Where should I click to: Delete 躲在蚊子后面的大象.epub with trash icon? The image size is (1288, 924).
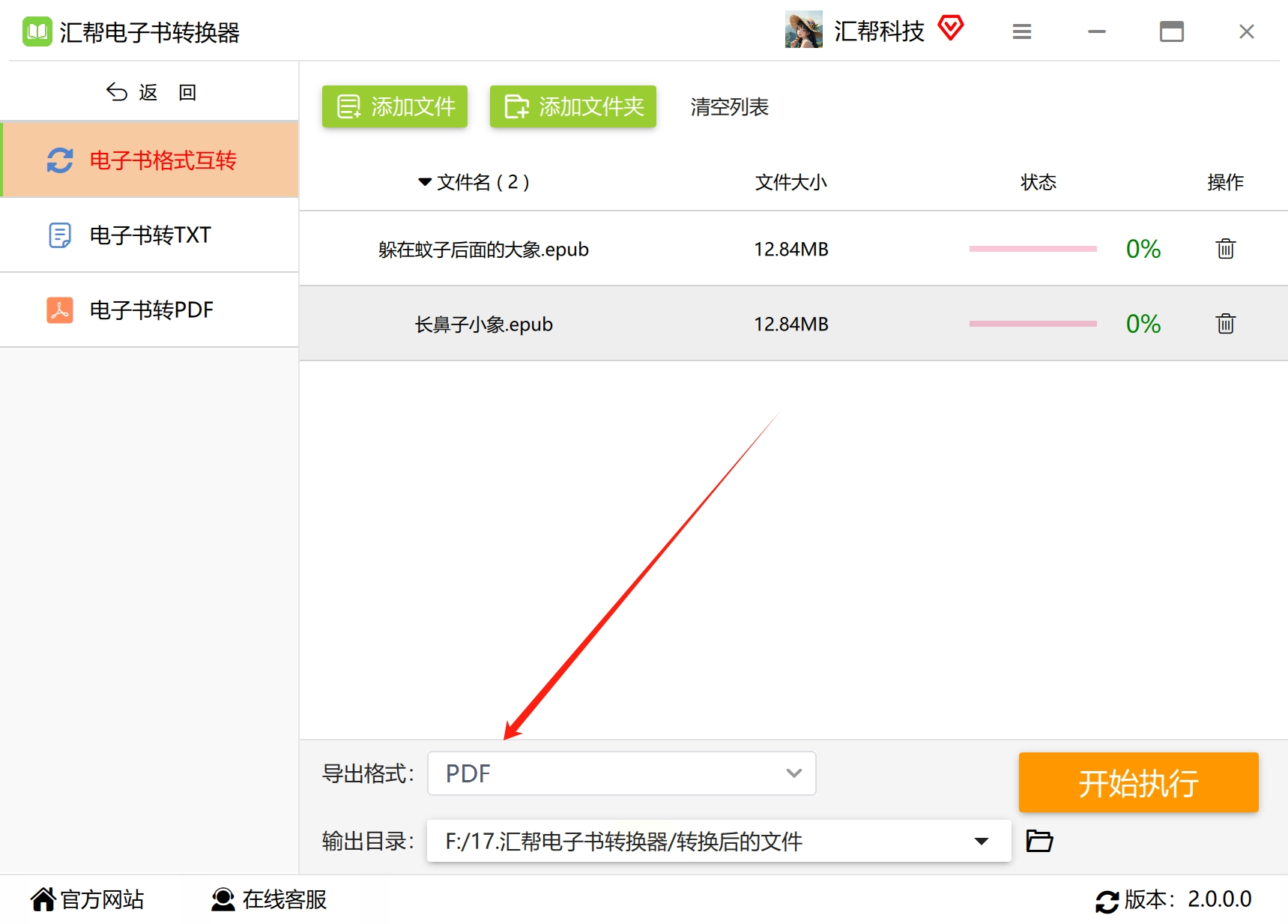point(1225,249)
